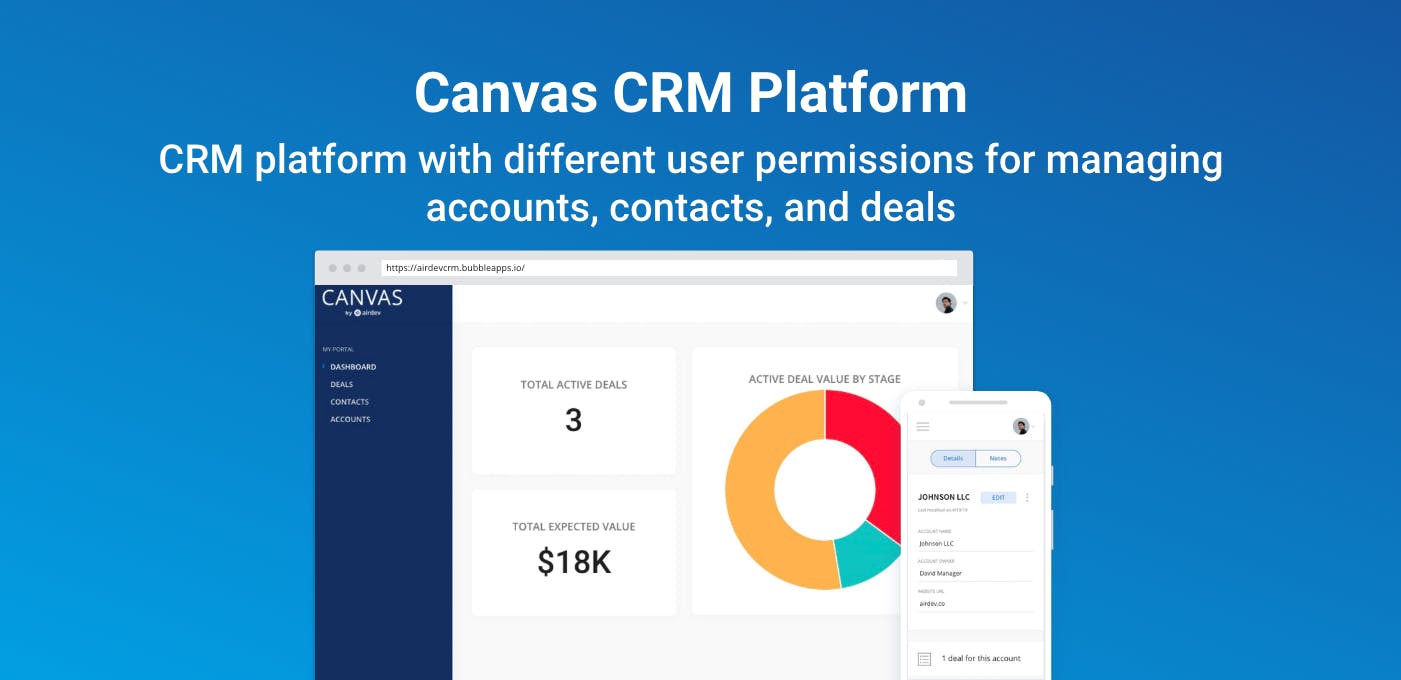Click the '1 deal for this account' row
This screenshot has height=680, width=1401.
click(980, 658)
